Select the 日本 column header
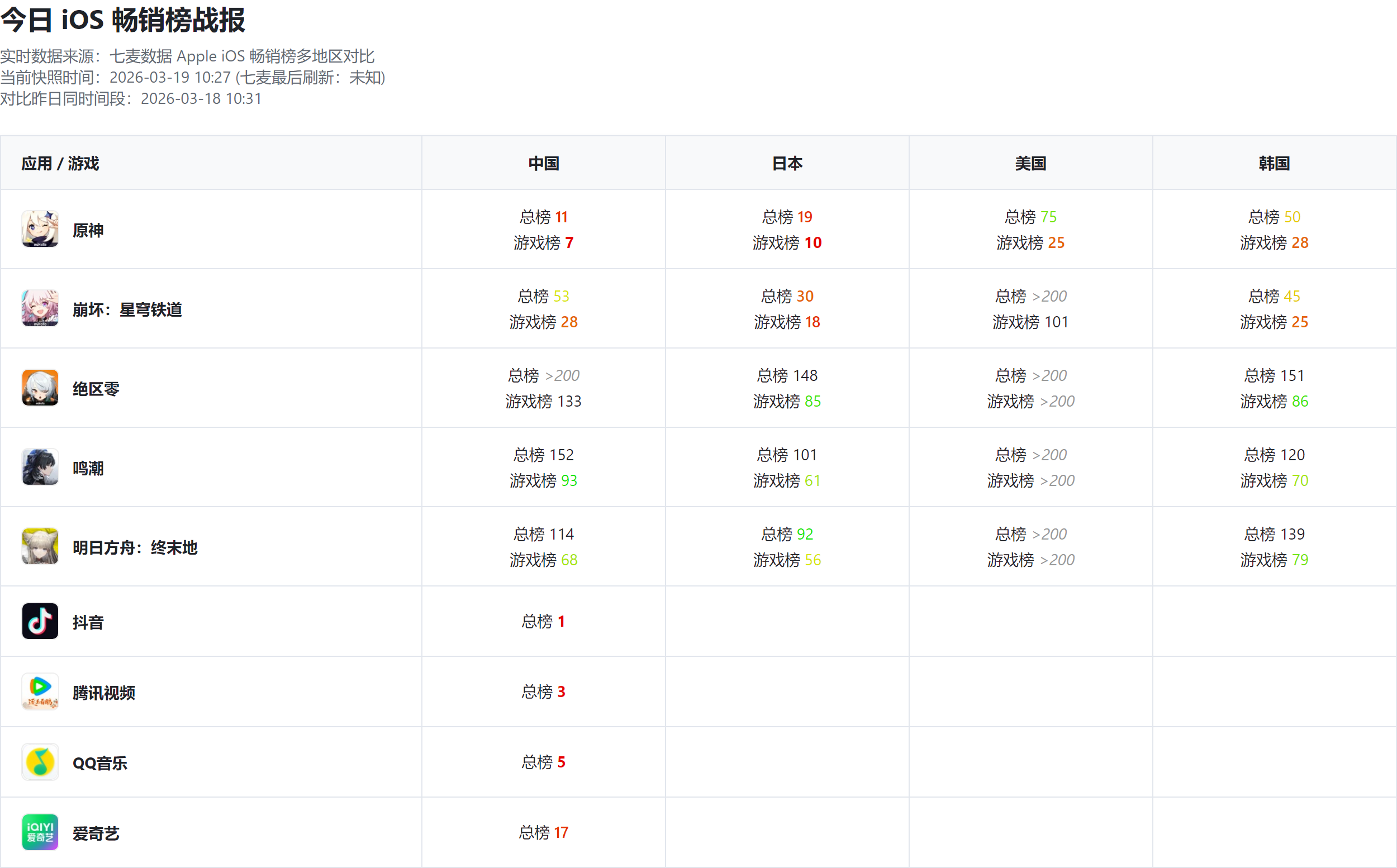This screenshot has height=868, width=1397. click(787, 163)
